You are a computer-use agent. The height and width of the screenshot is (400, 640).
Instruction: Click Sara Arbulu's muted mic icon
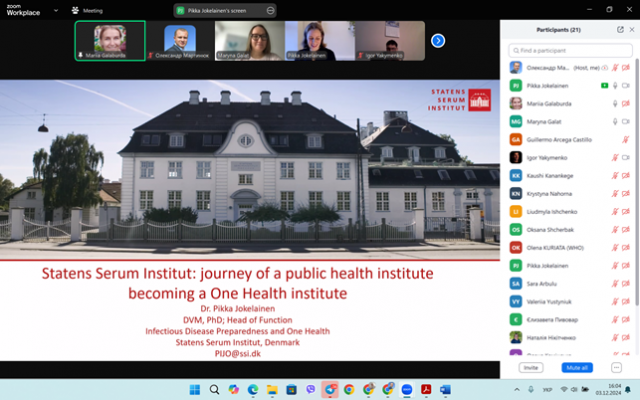[615, 284]
